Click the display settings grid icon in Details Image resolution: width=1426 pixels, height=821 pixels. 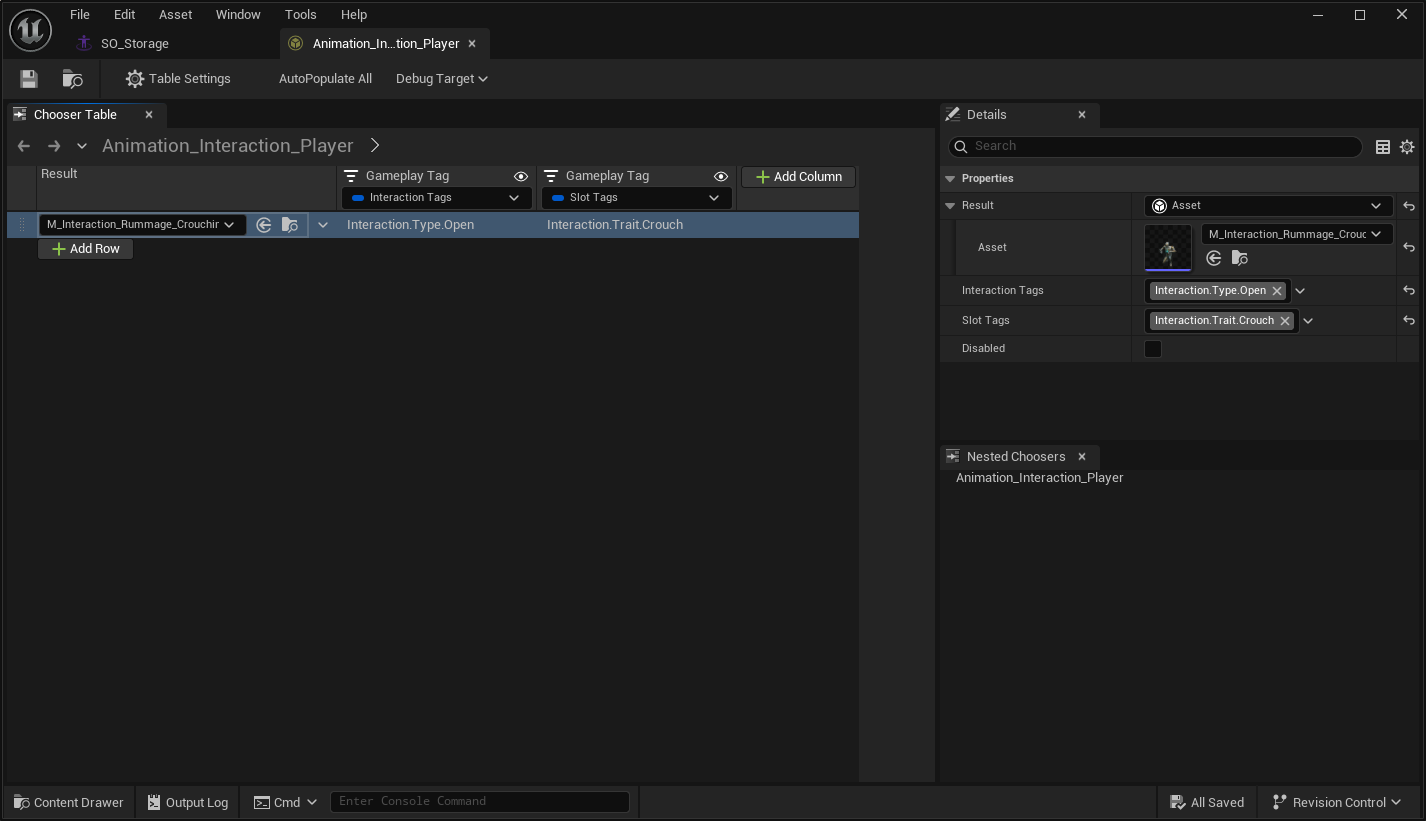click(x=1383, y=146)
